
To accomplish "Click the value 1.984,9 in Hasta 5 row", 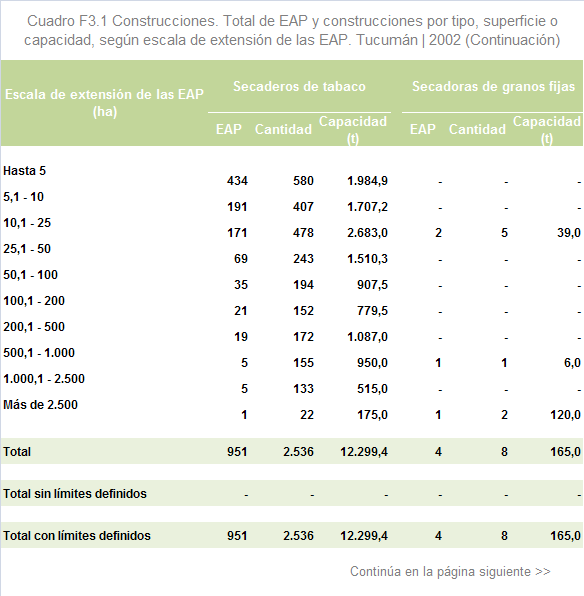I will [x=367, y=181].
